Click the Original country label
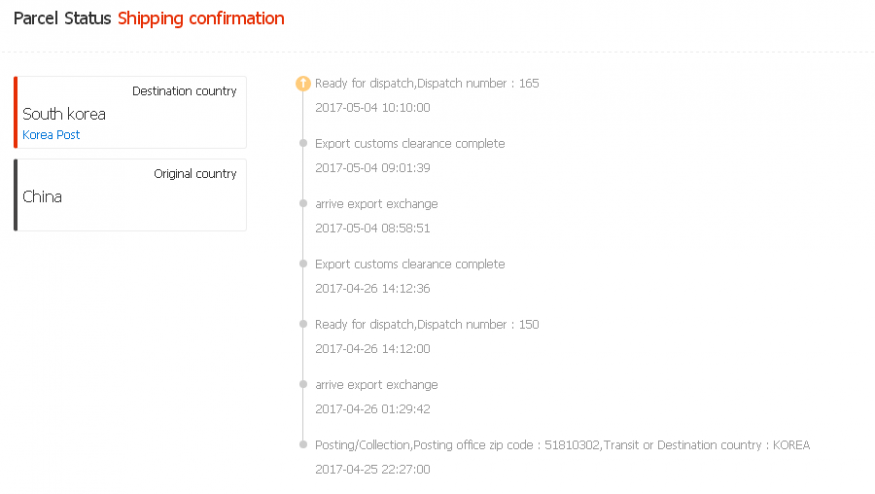This screenshot has height=494, width=875. [x=195, y=174]
